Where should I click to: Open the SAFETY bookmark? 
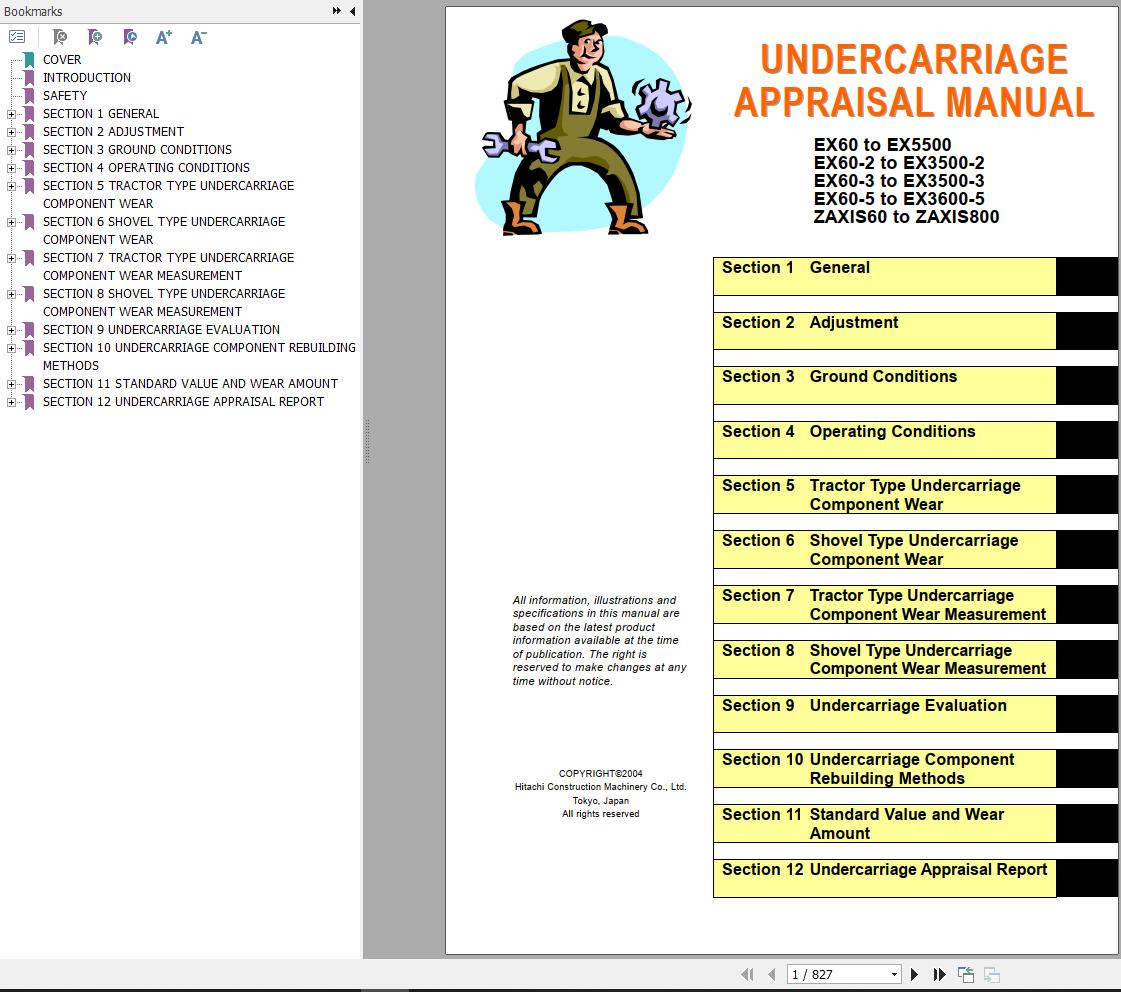click(x=64, y=95)
